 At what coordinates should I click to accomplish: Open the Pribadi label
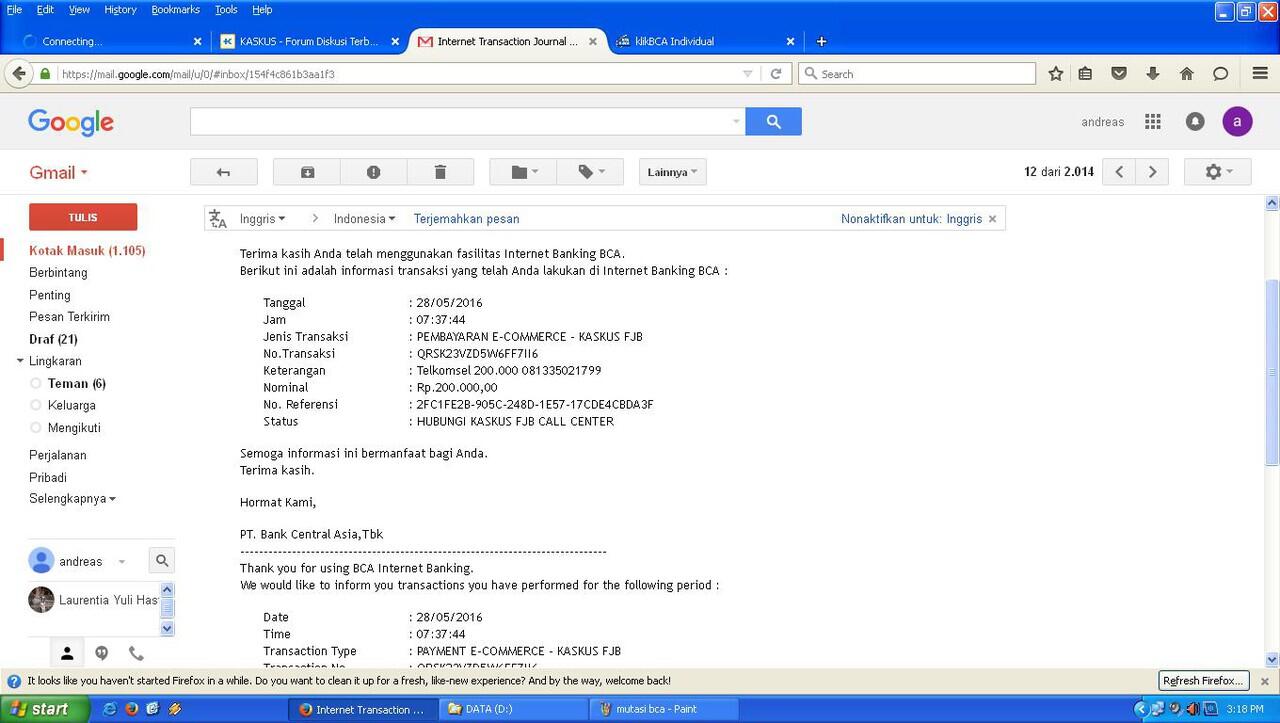click(x=48, y=477)
